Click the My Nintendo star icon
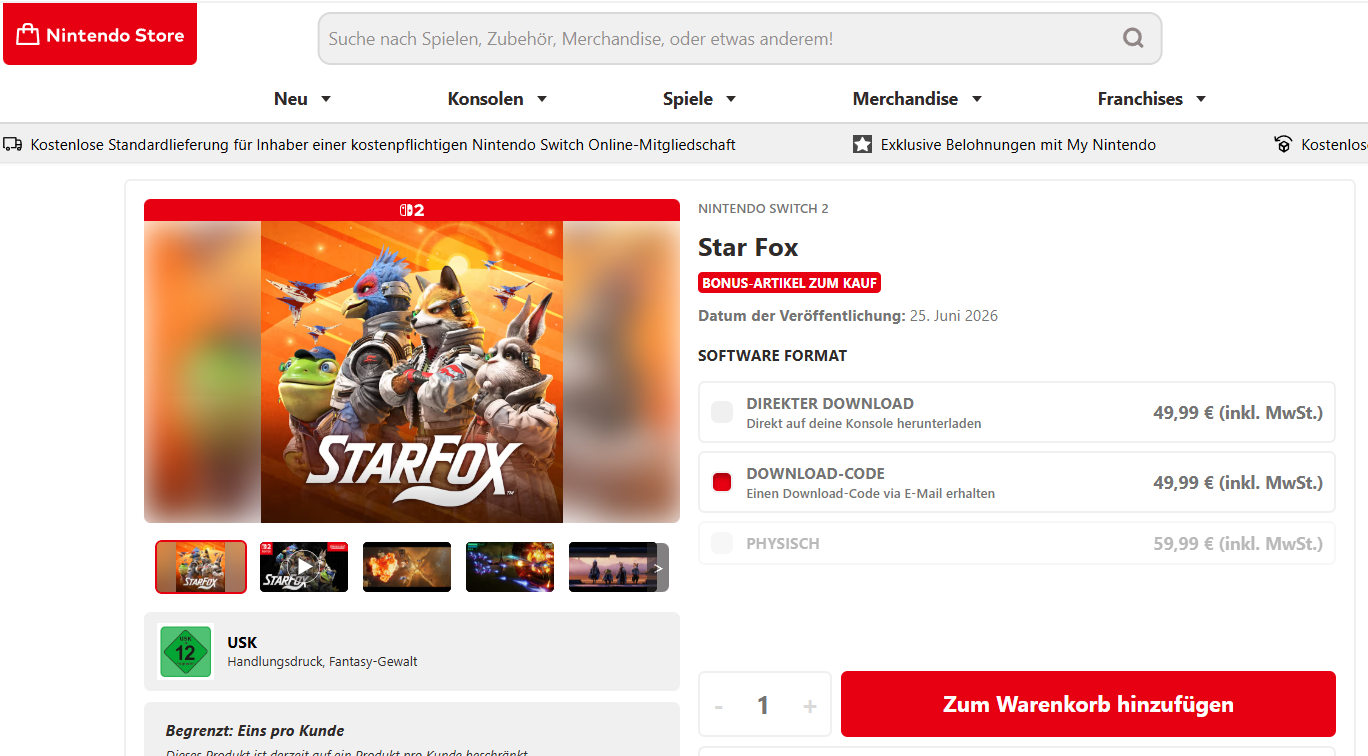The height and width of the screenshot is (756, 1368). click(x=862, y=145)
